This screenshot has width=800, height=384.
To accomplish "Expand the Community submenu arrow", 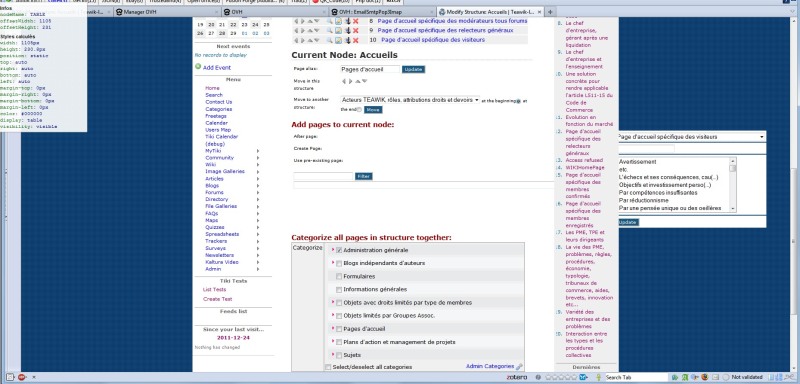I will tap(258, 158).
